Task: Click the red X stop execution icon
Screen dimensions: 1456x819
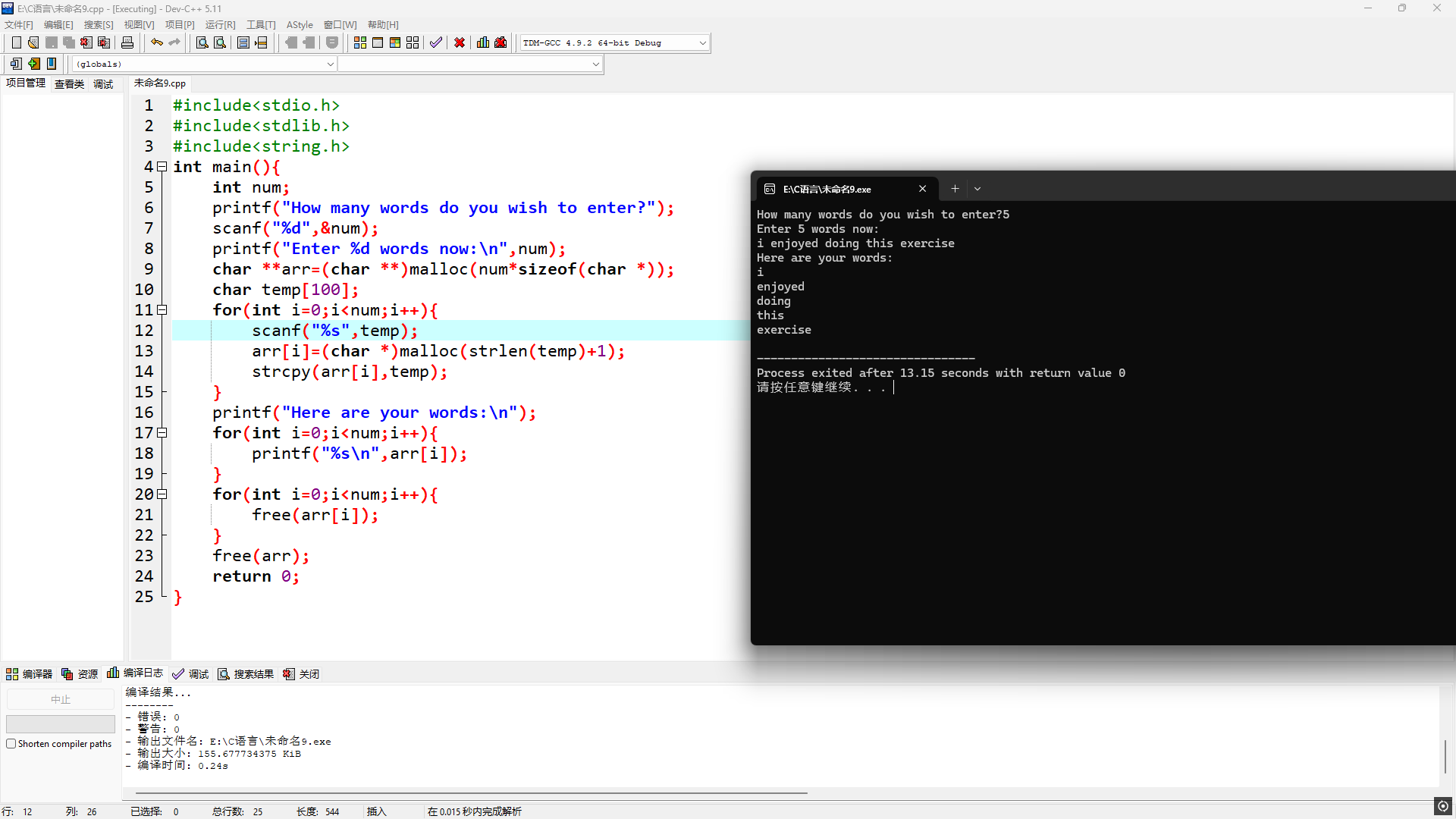Action: (460, 42)
